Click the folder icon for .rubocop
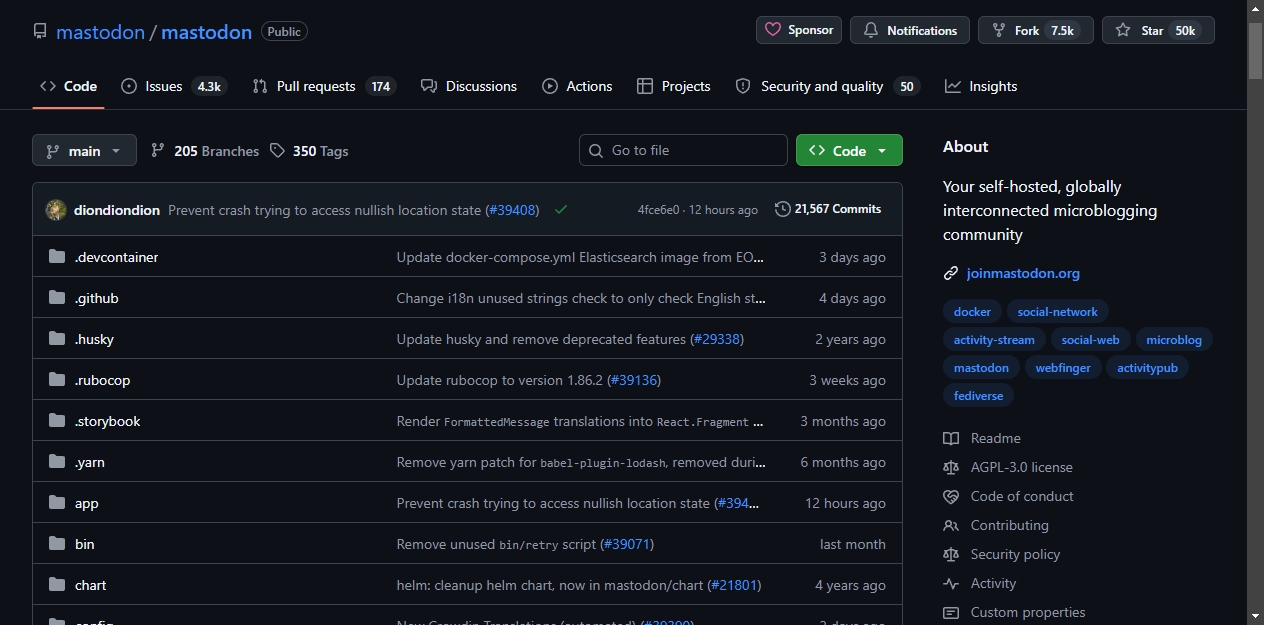1264x625 pixels. pos(57,380)
